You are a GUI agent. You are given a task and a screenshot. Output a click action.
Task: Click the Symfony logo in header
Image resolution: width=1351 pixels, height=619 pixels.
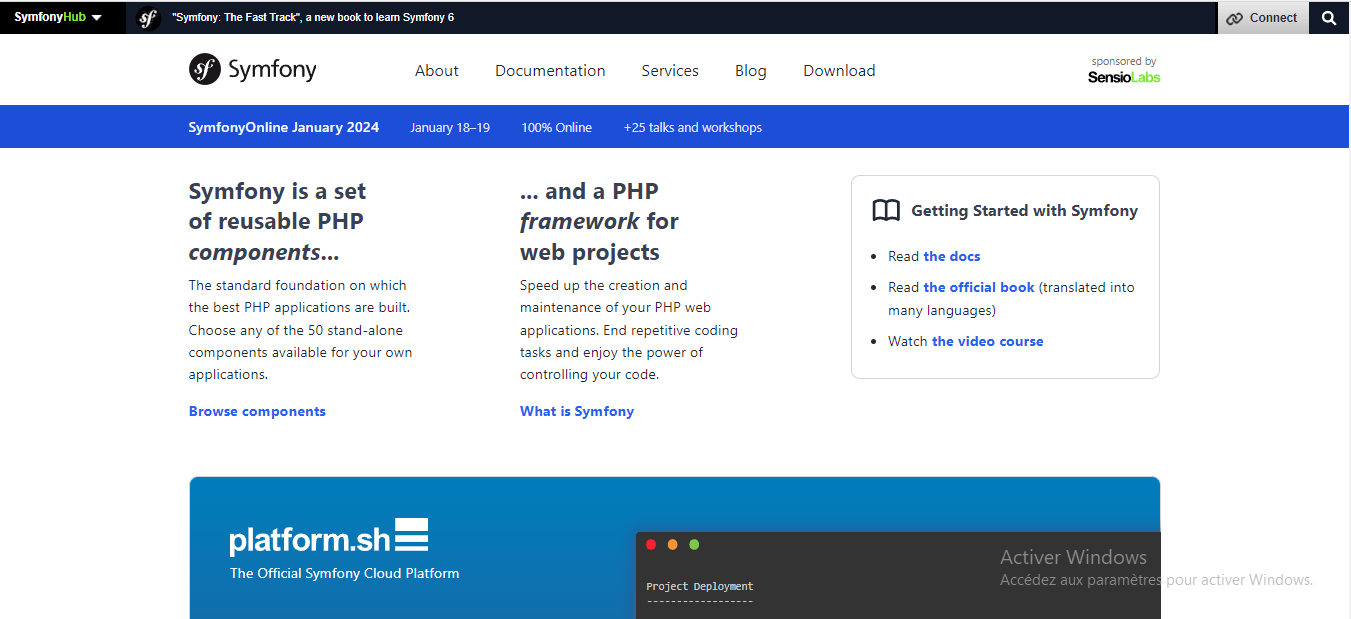[253, 69]
